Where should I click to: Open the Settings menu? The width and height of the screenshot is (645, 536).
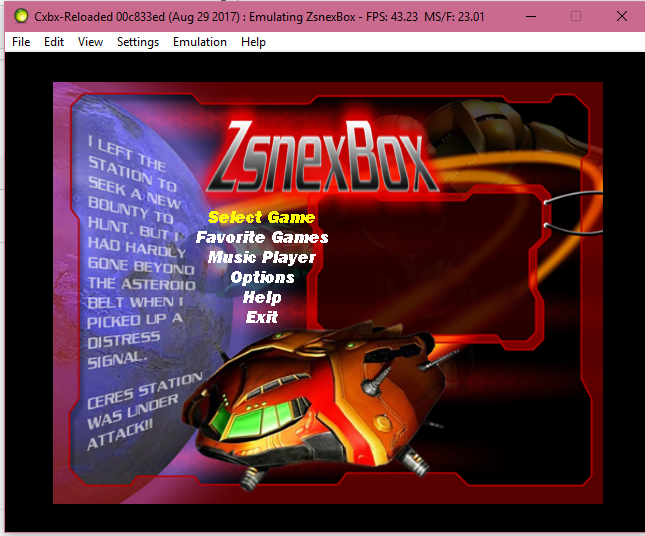click(138, 42)
